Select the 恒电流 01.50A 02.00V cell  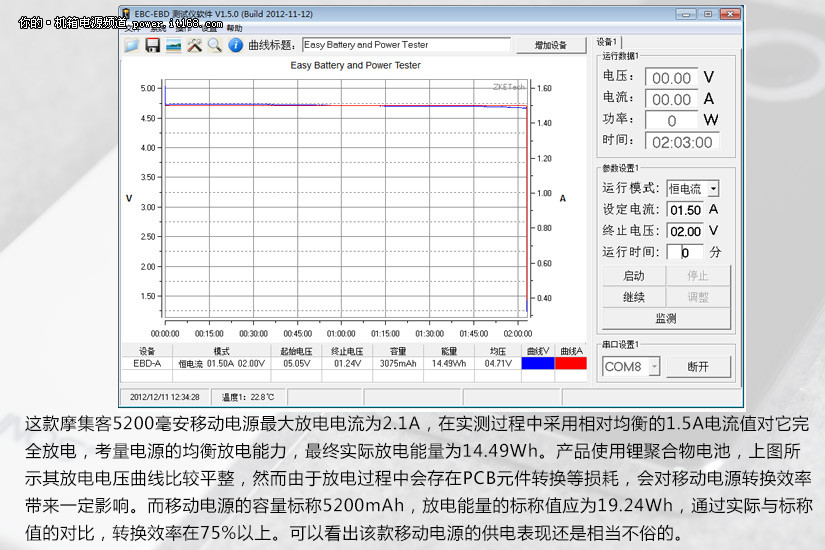pyautogui.click(x=222, y=364)
